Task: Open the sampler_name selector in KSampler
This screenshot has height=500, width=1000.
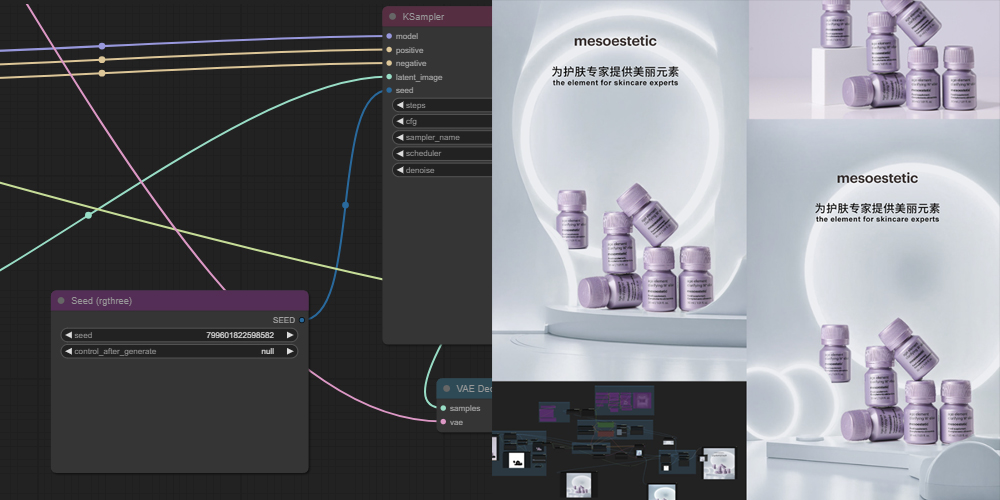Action: tap(442, 138)
